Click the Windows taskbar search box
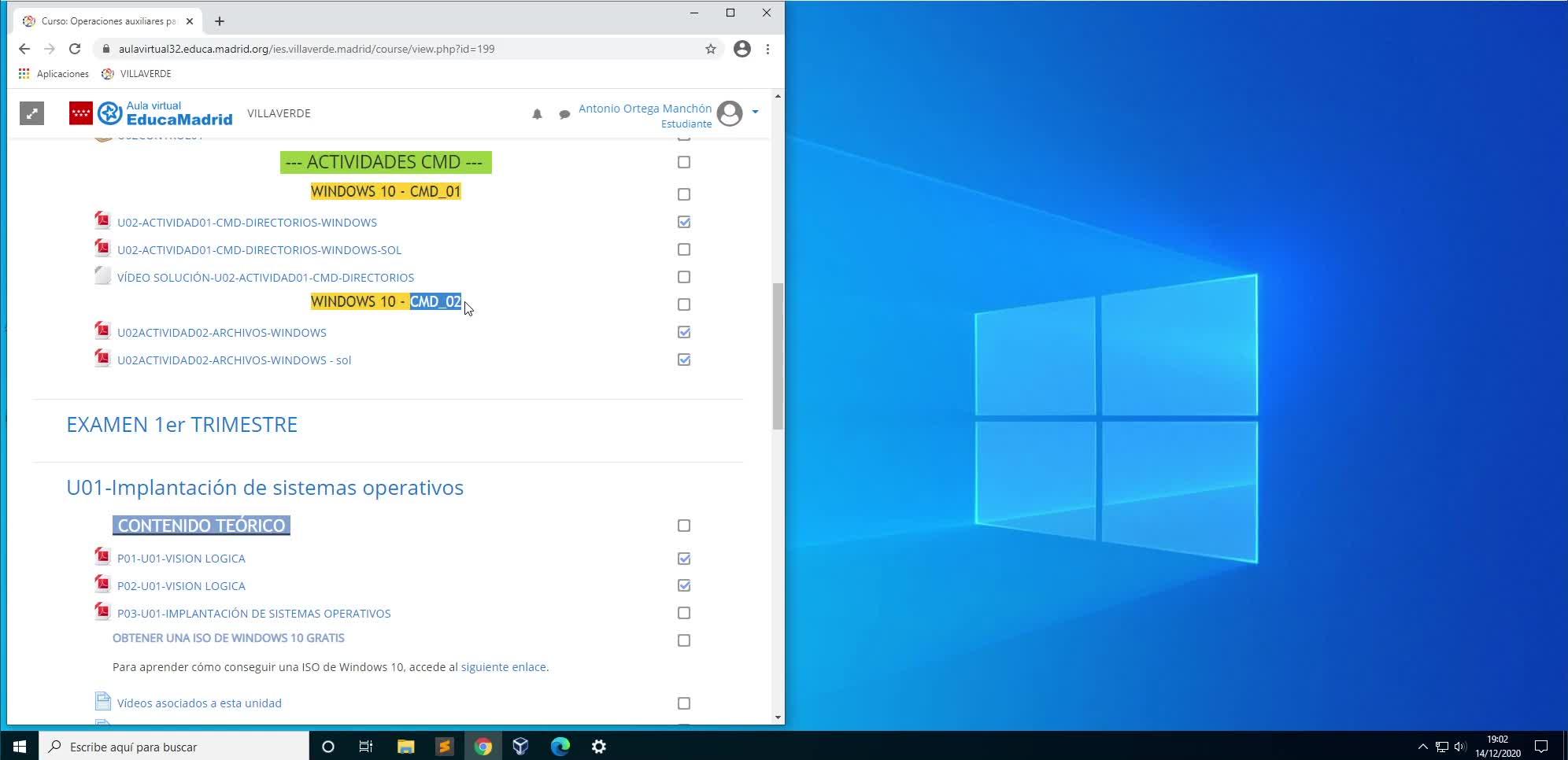 point(173,747)
